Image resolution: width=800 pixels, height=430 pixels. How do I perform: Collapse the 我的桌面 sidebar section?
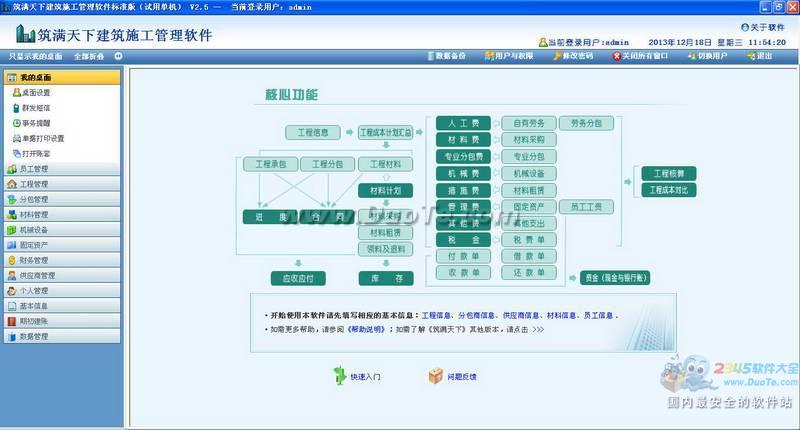(62, 77)
